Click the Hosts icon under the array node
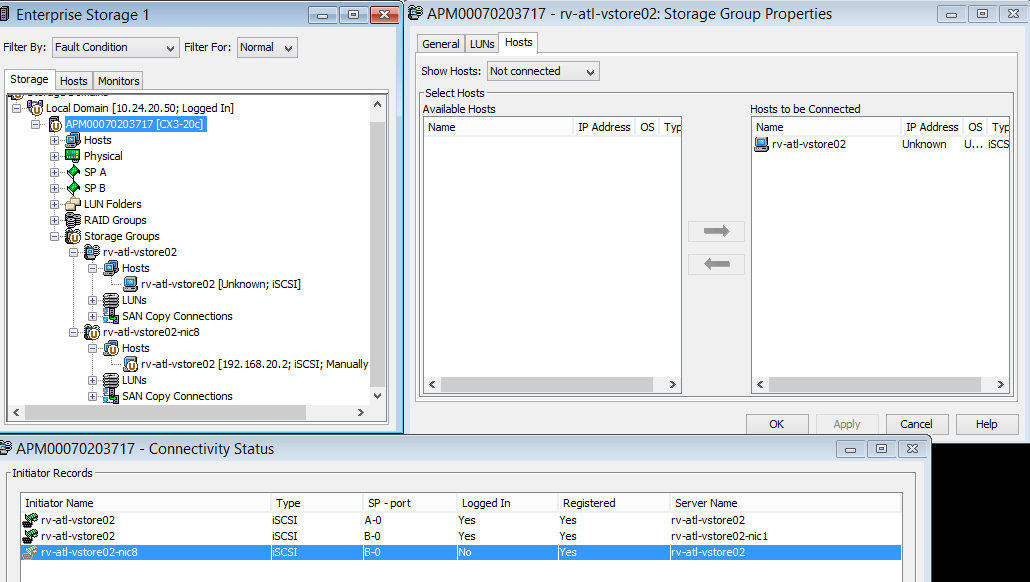Screen dimensions: 1030x582 point(73,140)
